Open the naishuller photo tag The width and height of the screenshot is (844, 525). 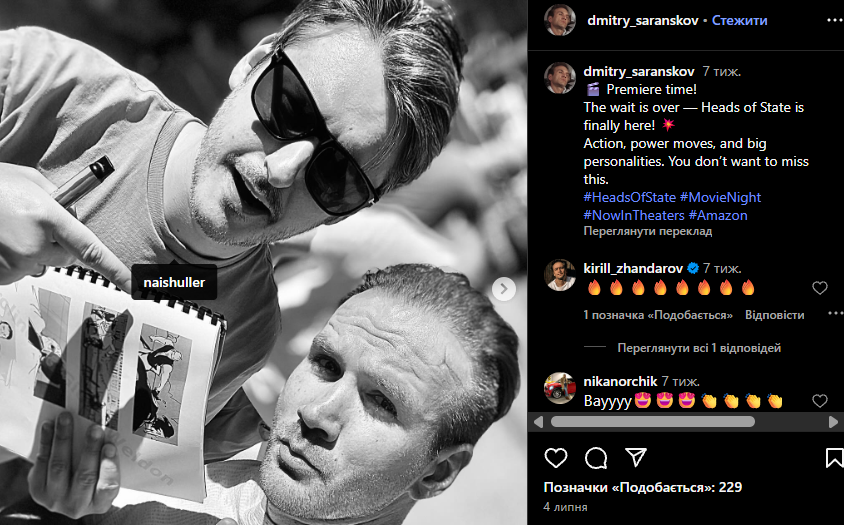click(174, 282)
